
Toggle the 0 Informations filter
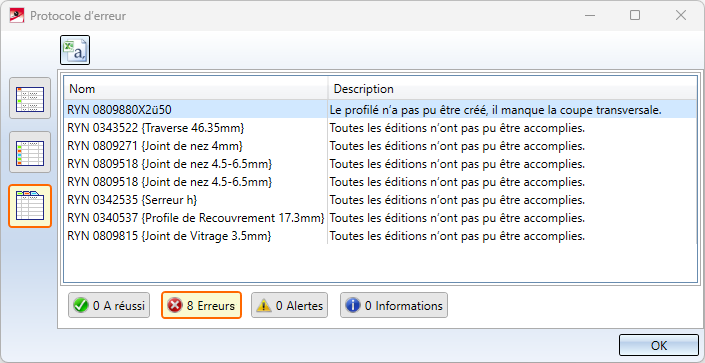pyautogui.click(x=394, y=305)
